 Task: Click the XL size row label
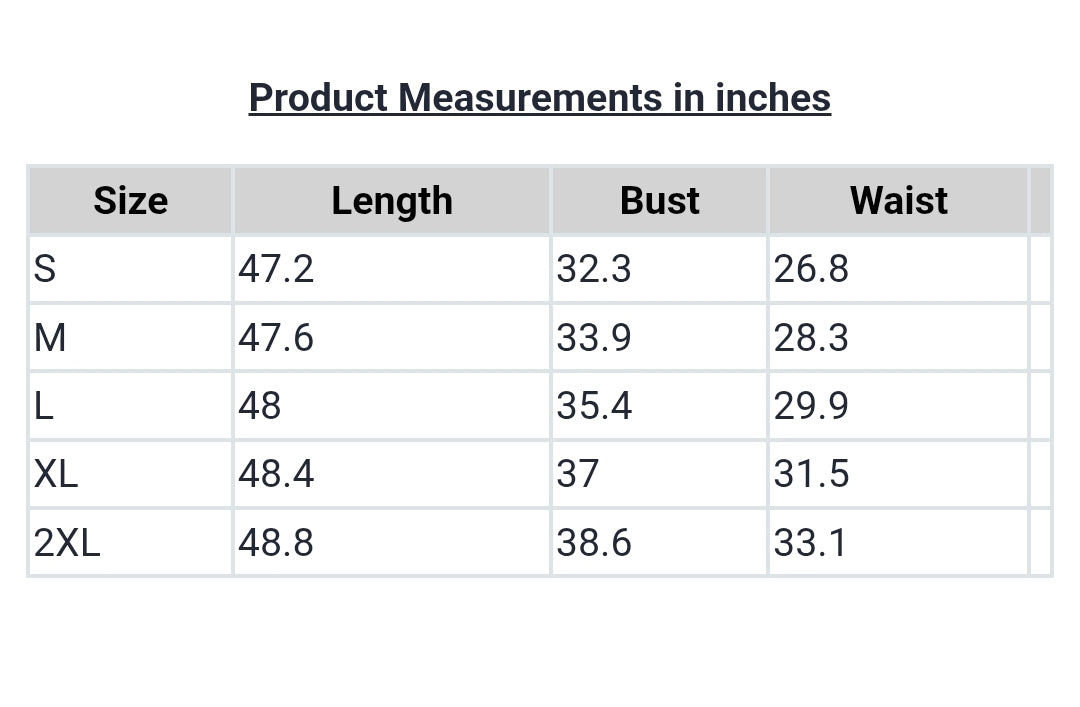(130, 474)
